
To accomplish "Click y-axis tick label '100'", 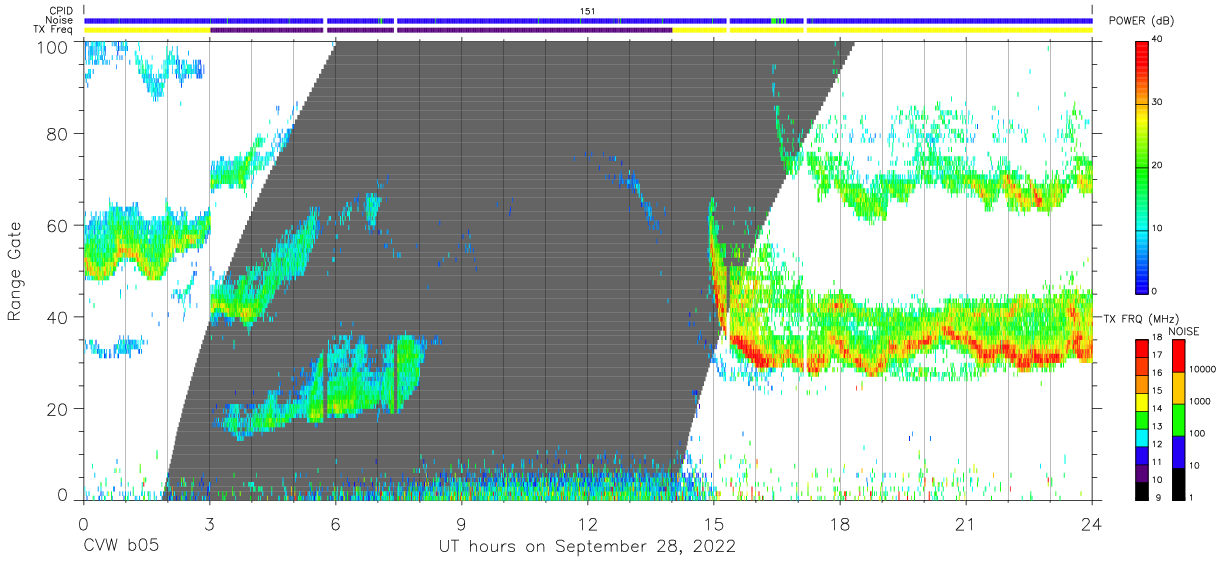I will click(54, 47).
